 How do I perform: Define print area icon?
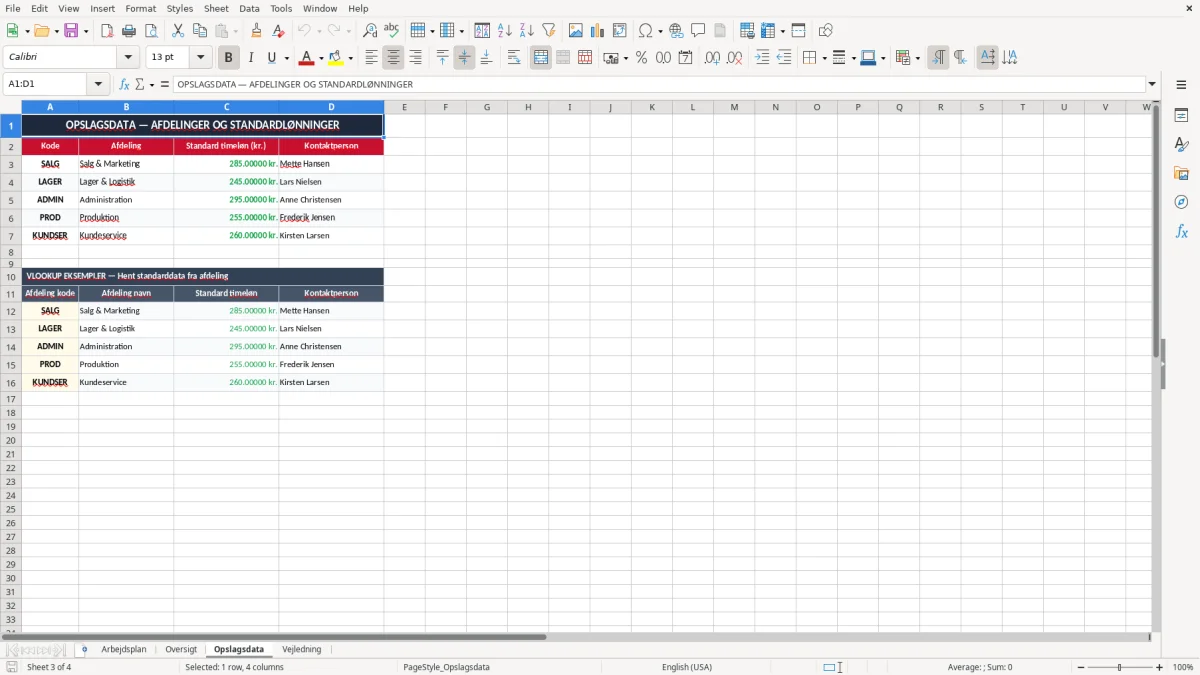point(747,31)
